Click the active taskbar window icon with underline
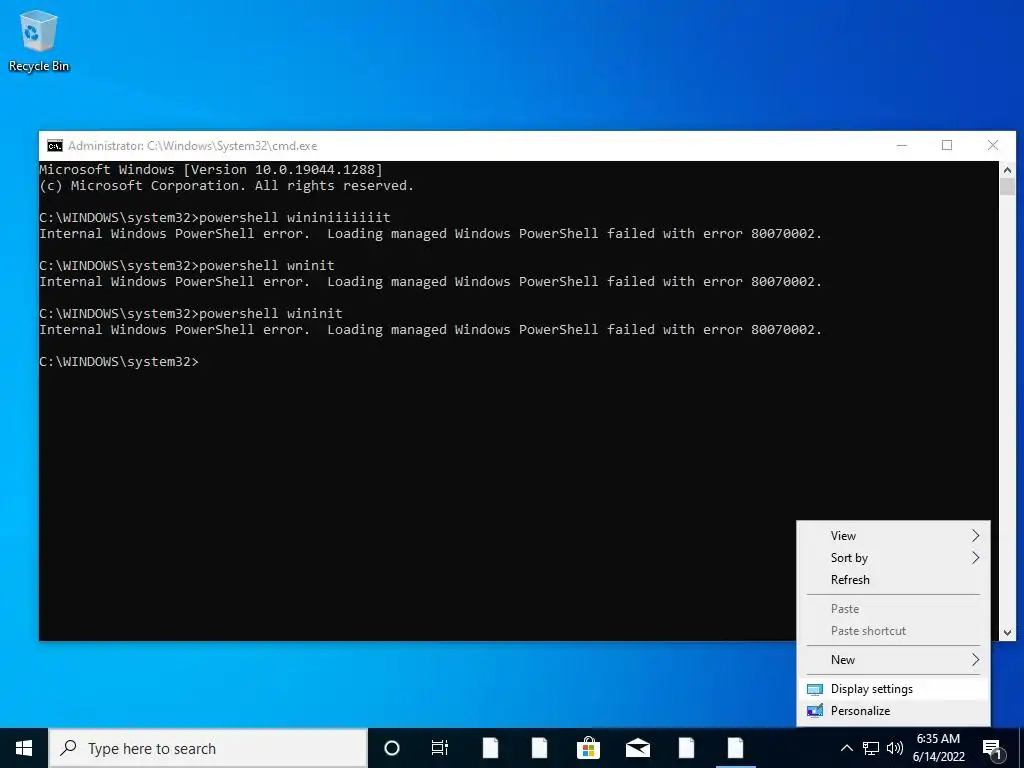The image size is (1024, 768). 735,748
